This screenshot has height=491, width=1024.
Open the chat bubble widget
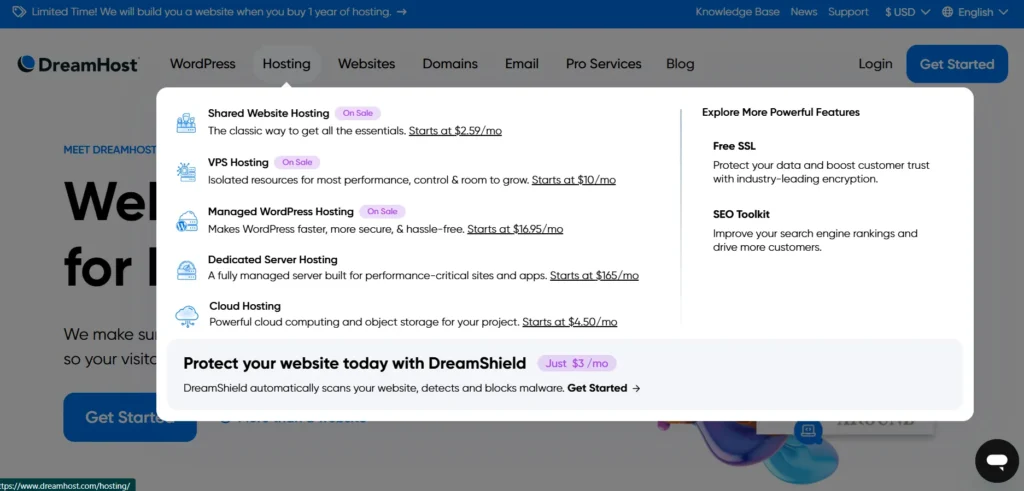(996, 461)
